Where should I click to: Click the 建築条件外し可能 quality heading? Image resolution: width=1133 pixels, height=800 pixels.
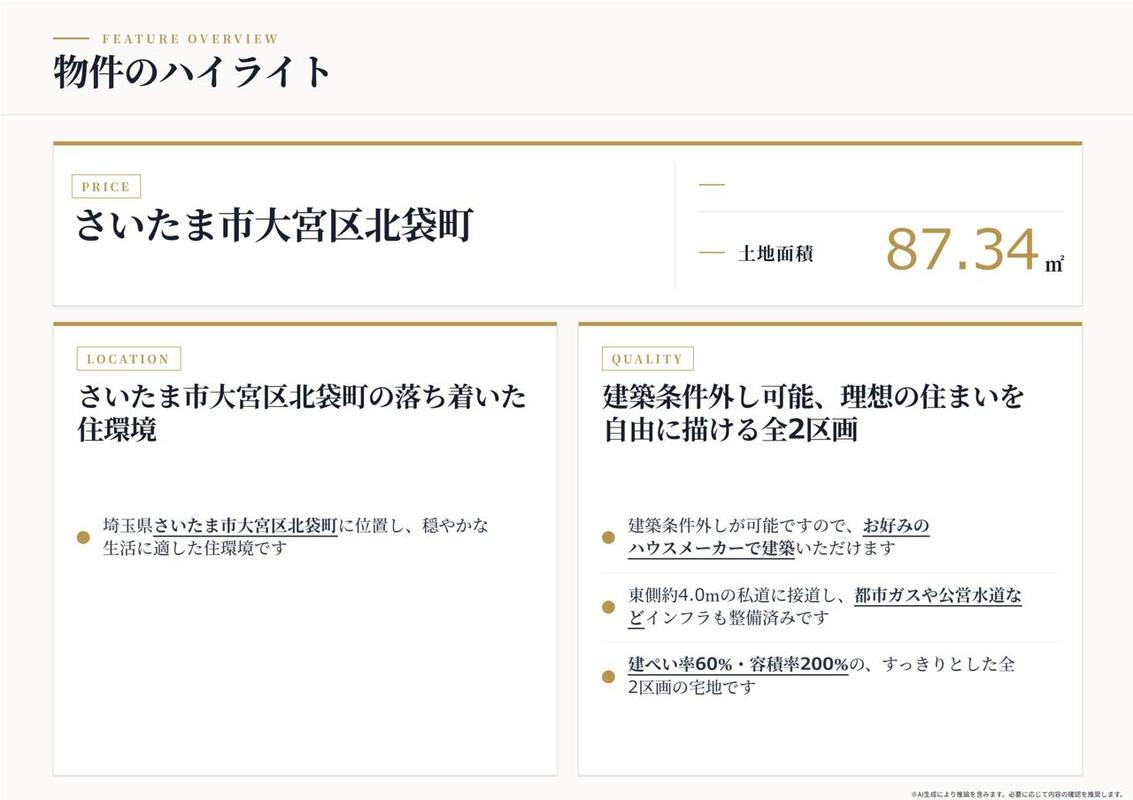(x=814, y=413)
